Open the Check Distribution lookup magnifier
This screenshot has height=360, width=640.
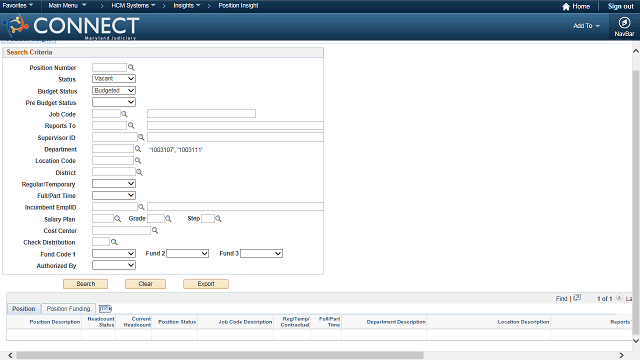point(114,242)
